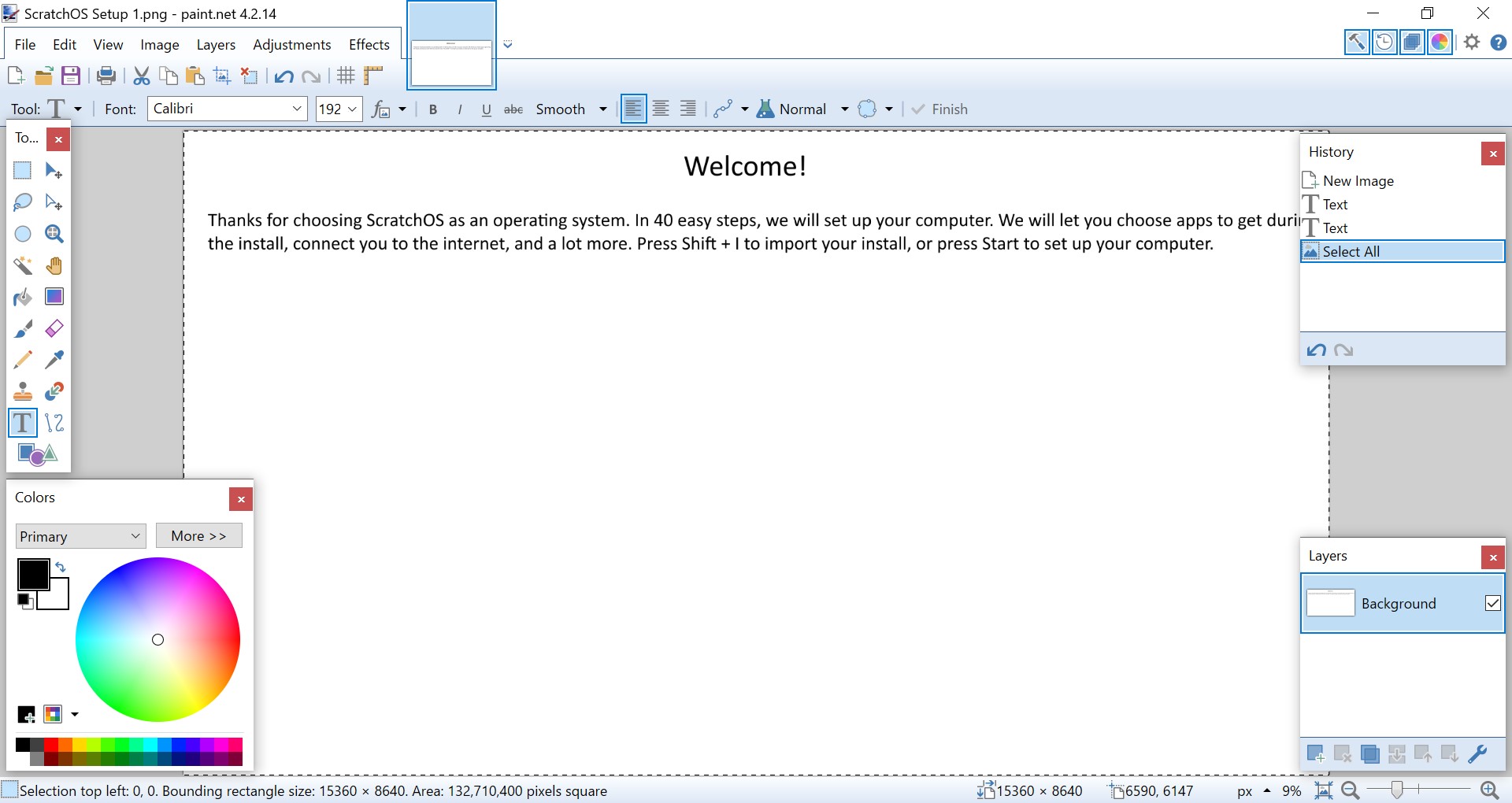Screen dimensions: 1512x803
Task: Open Layer Properties wrench icon
Action: click(x=1477, y=753)
